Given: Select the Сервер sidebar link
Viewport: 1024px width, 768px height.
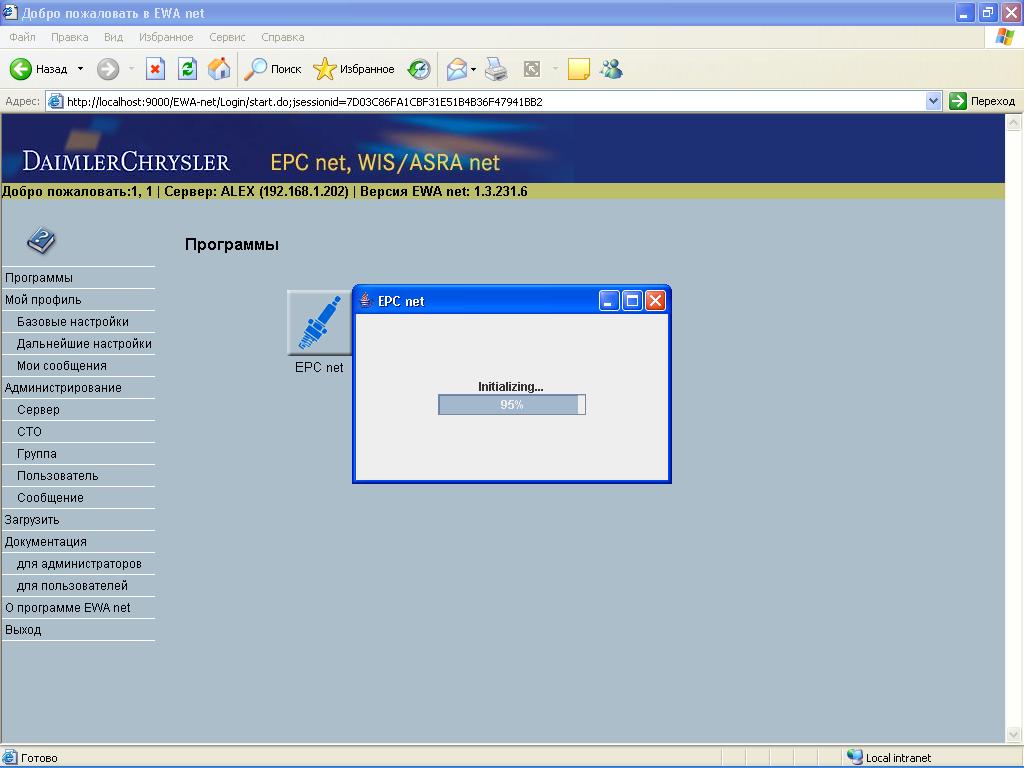Looking at the screenshot, I should point(39,409).
